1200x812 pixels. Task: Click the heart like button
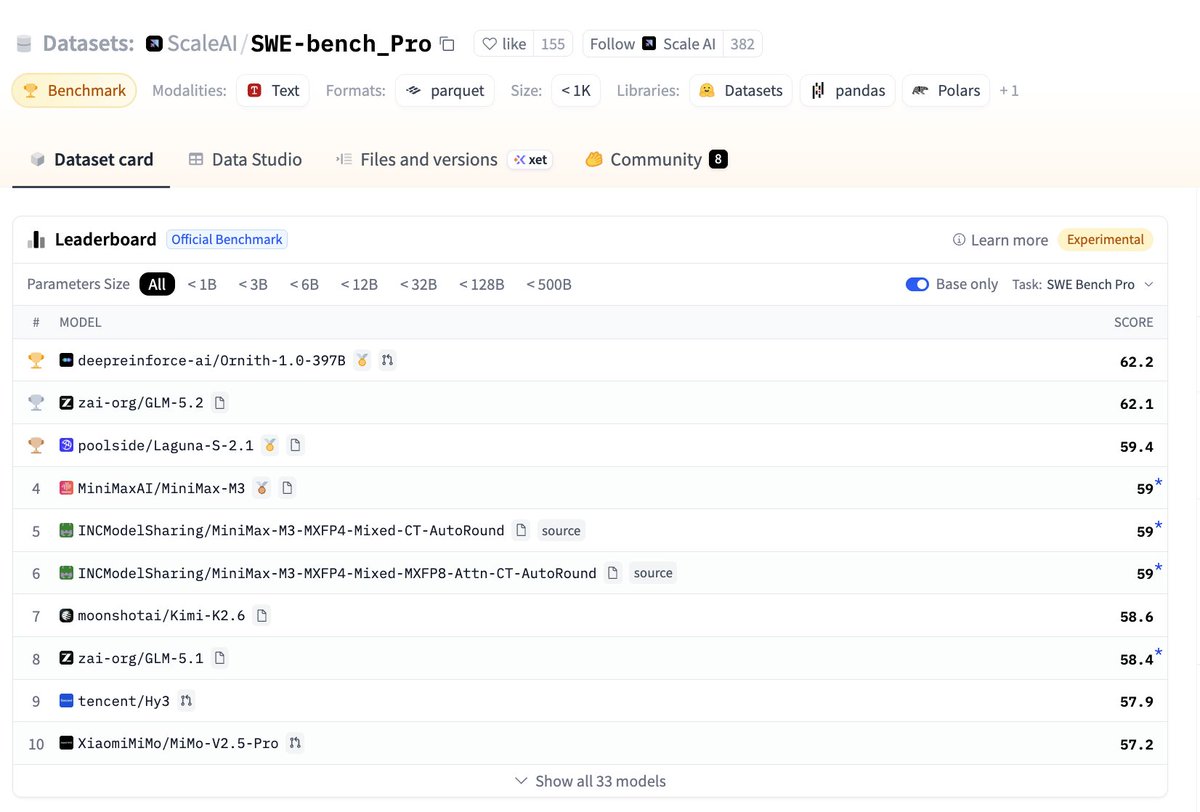[x=504, y=44]
